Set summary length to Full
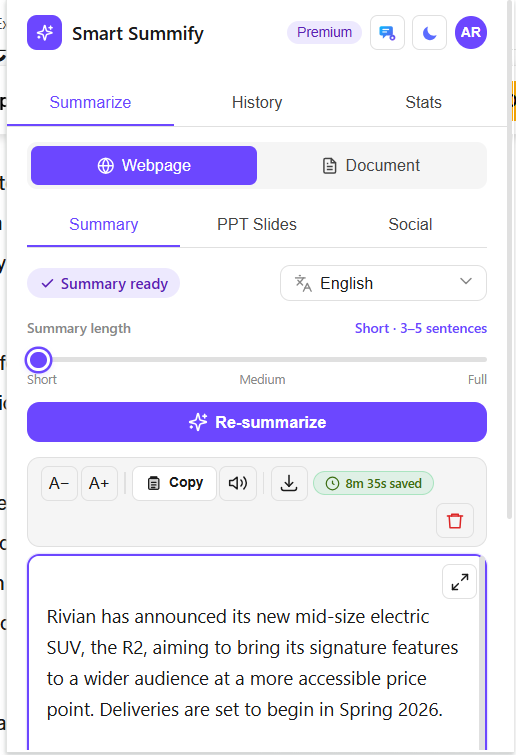 477,380
